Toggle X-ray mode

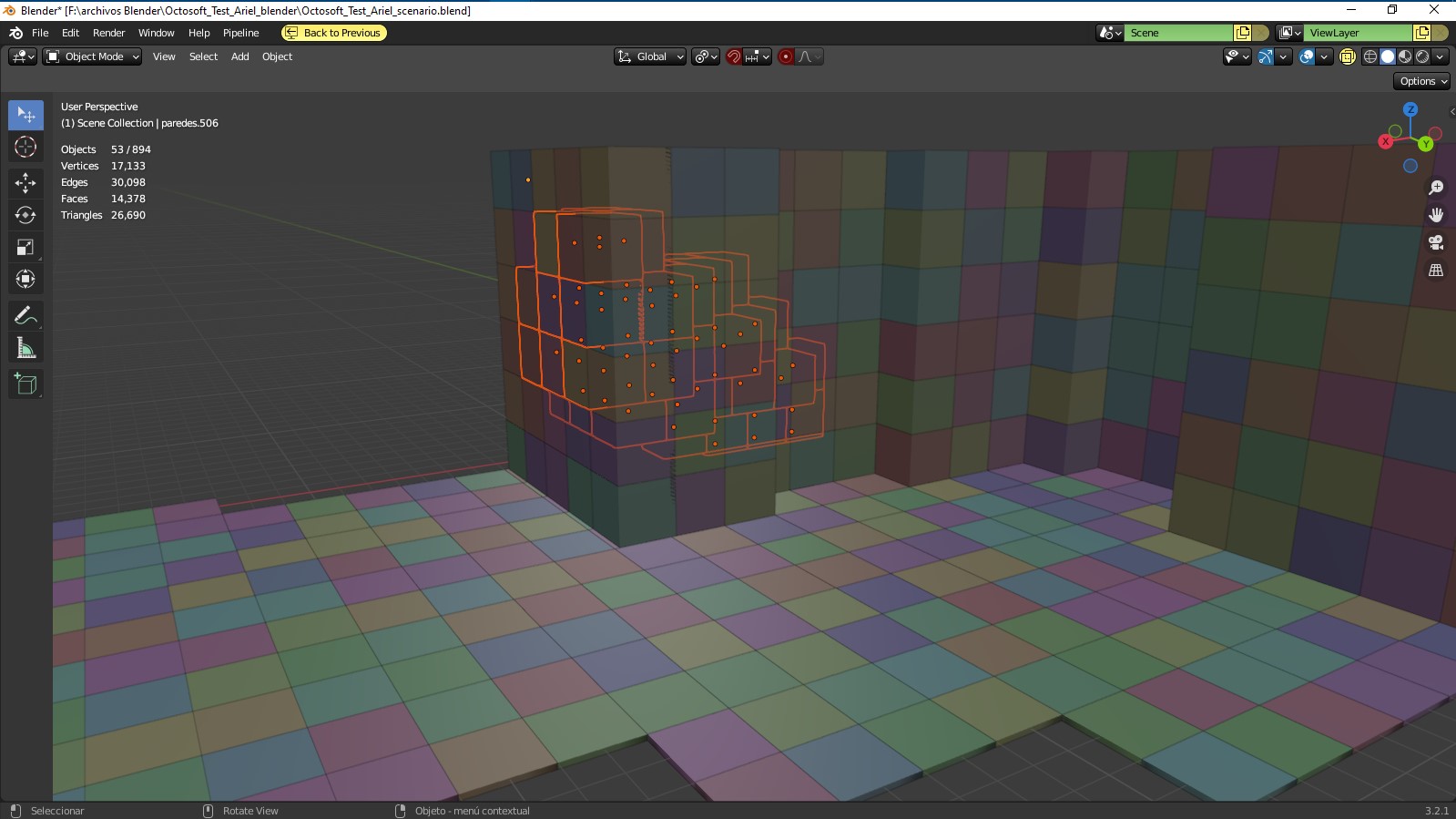tap(1348, 56)
